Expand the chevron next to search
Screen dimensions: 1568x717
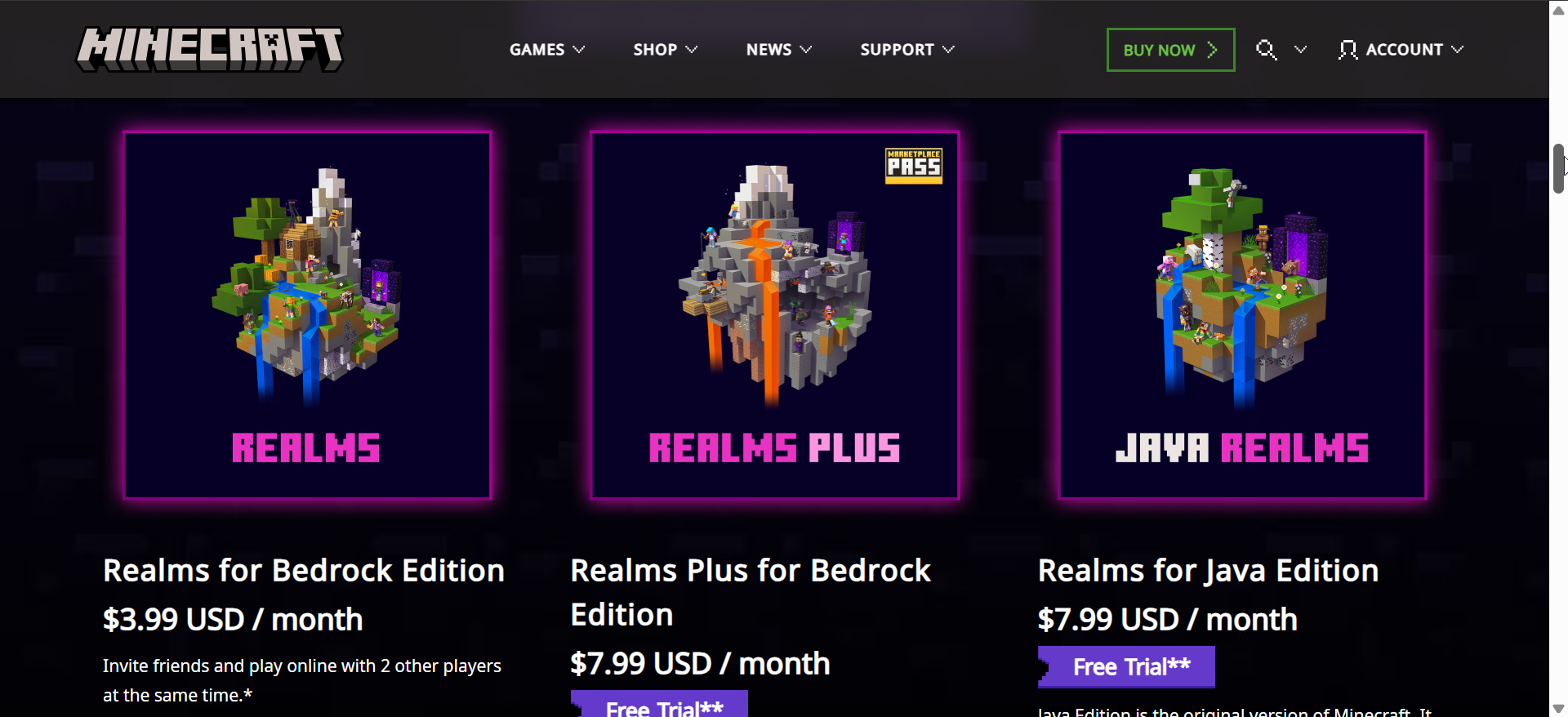[1301, 50]
